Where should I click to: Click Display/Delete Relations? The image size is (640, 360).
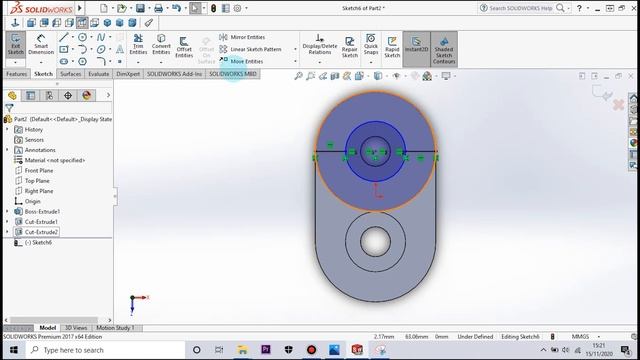pos(320,44)
